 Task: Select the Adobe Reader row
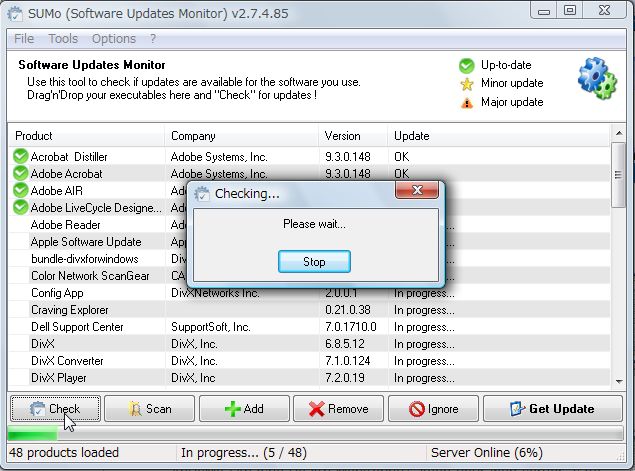click(x=309, y=225)
